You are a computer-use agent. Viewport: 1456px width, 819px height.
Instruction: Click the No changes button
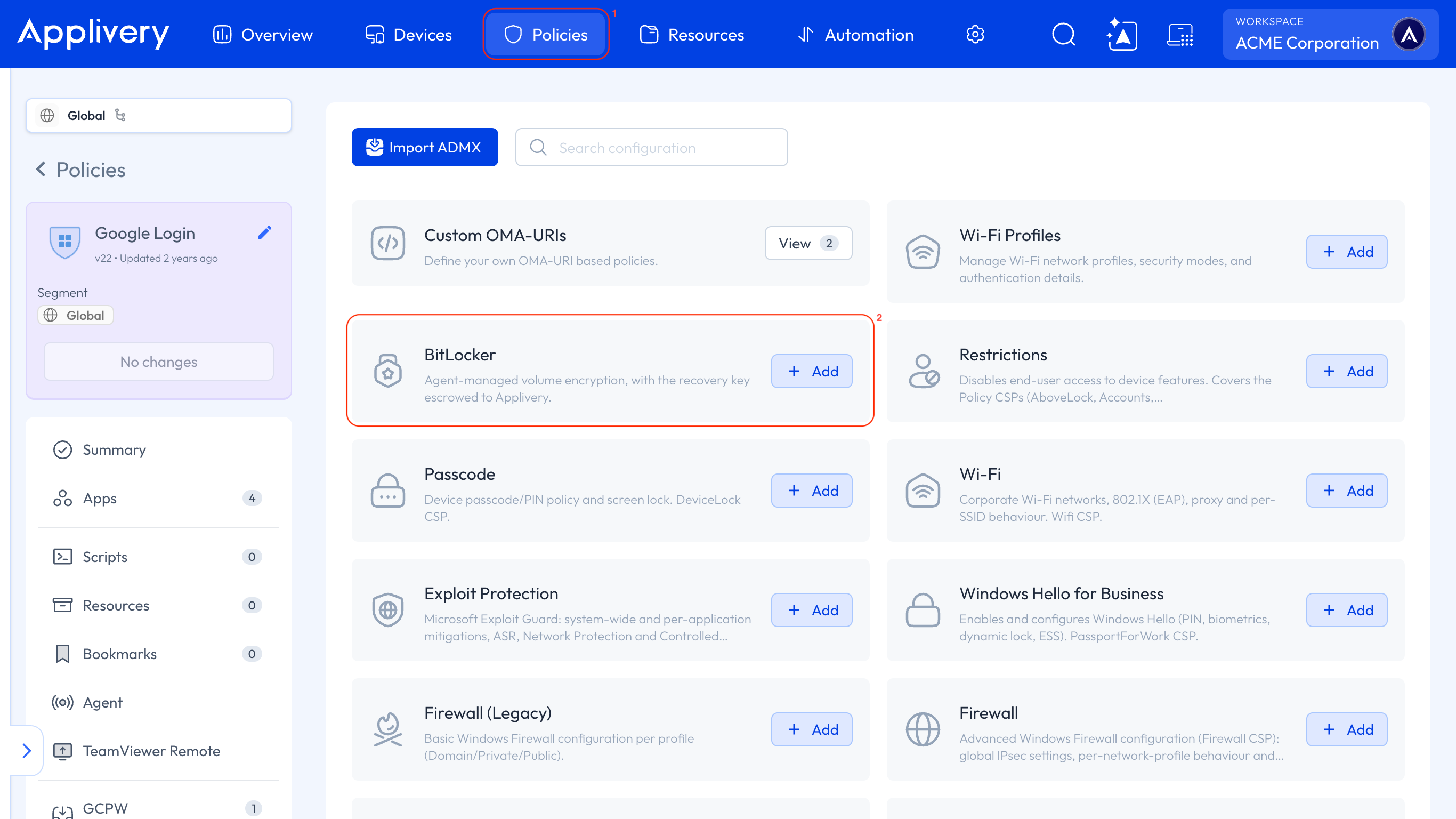coord(159,362)
